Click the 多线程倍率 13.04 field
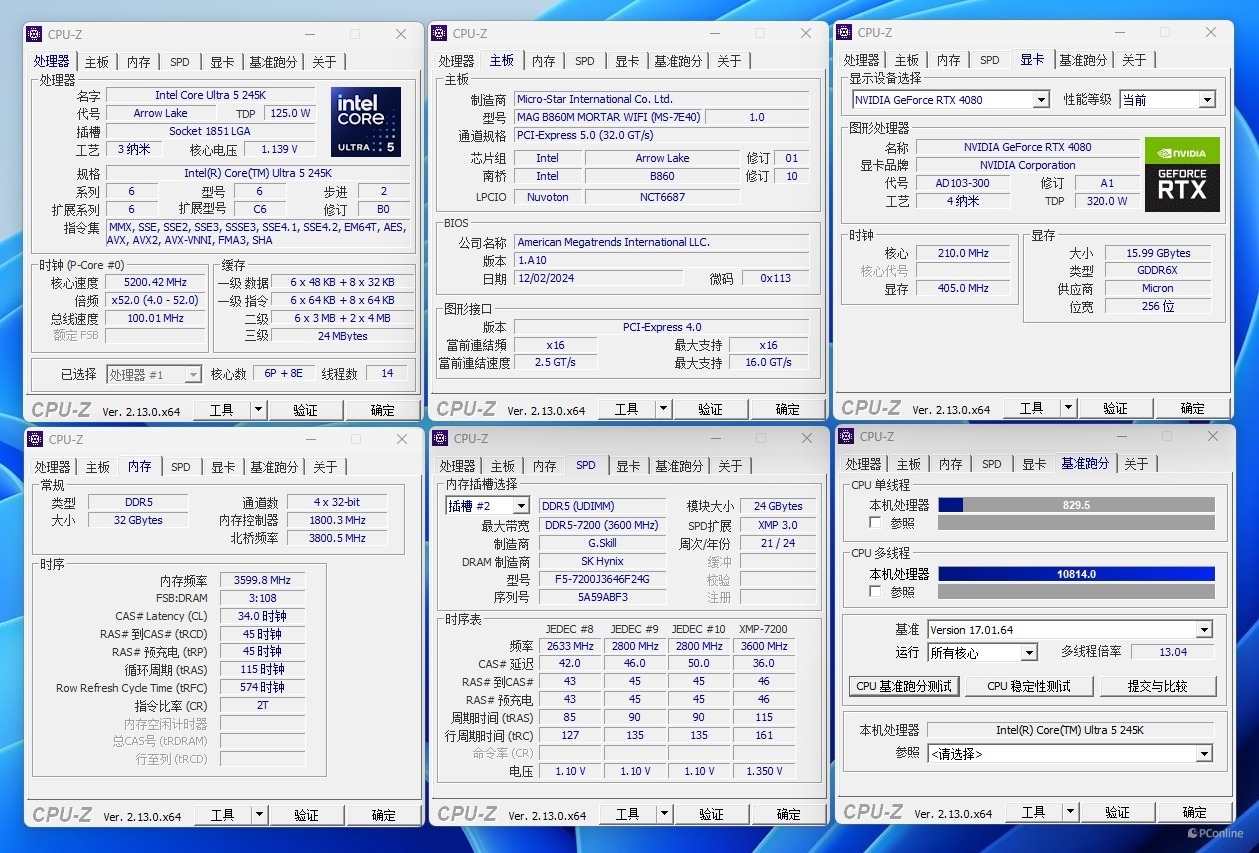This screenshot has height=853, width=1259. point(1173,652)
